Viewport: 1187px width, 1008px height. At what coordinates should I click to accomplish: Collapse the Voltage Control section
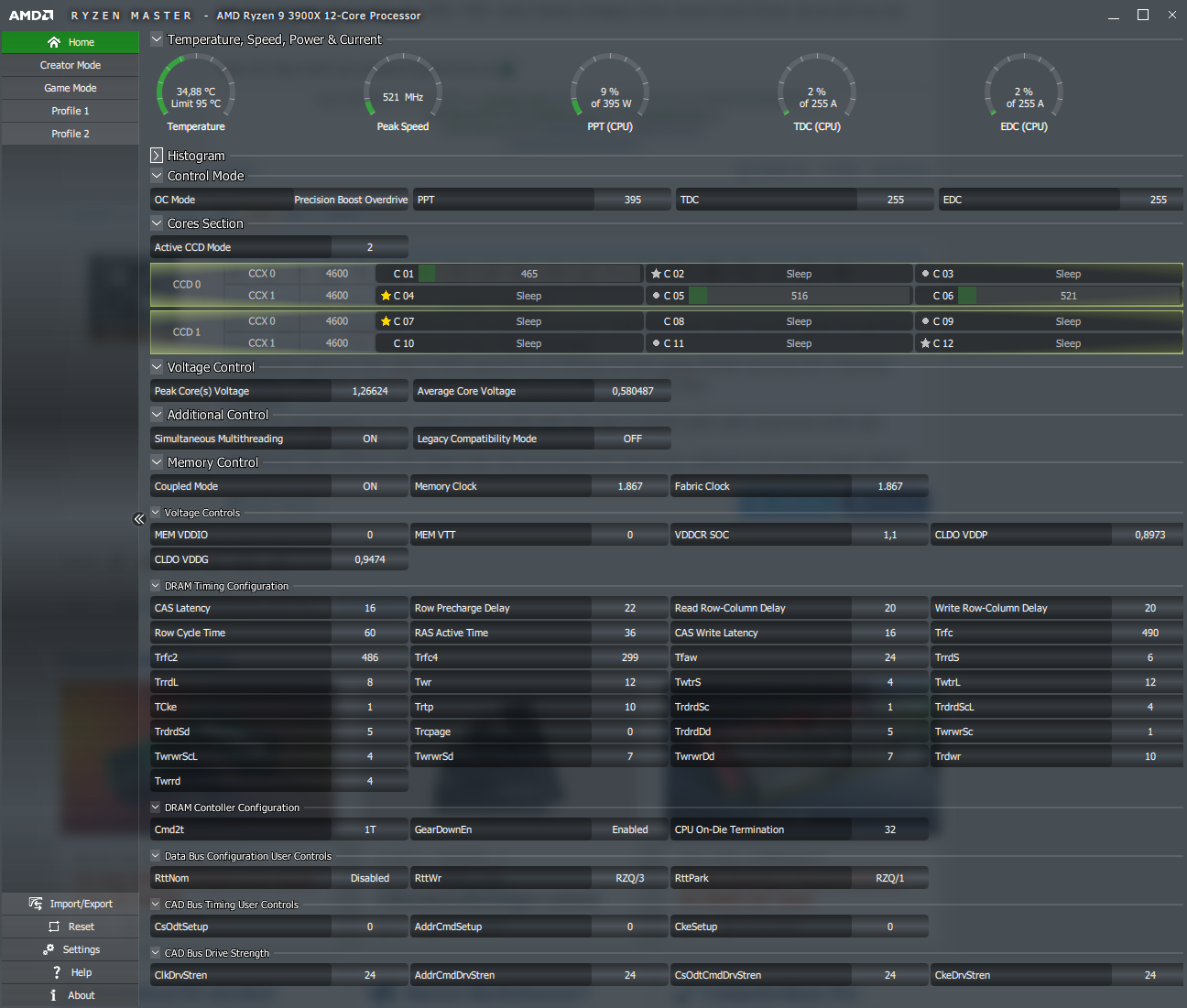(157, 367)
